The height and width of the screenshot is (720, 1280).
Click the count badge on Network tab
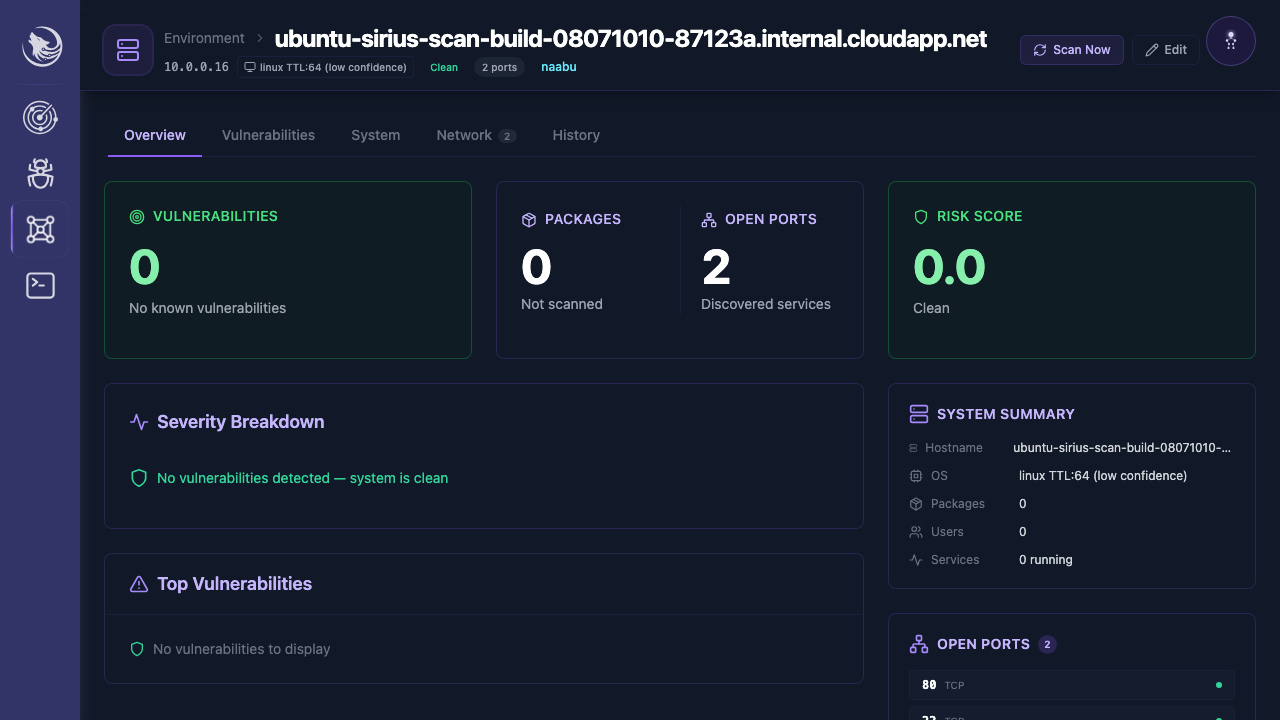[x=507, y=136]
